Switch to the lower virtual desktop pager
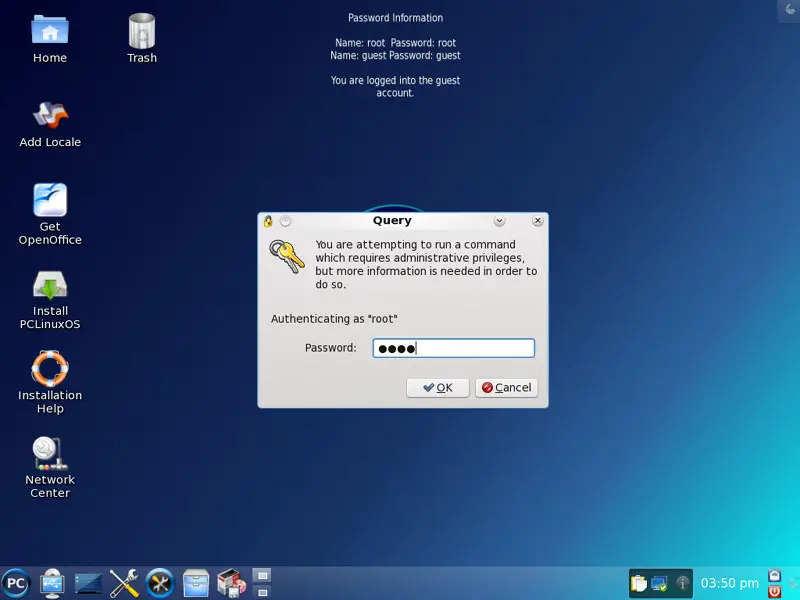Viewport: 800px width, 600px height. point(262,592)
